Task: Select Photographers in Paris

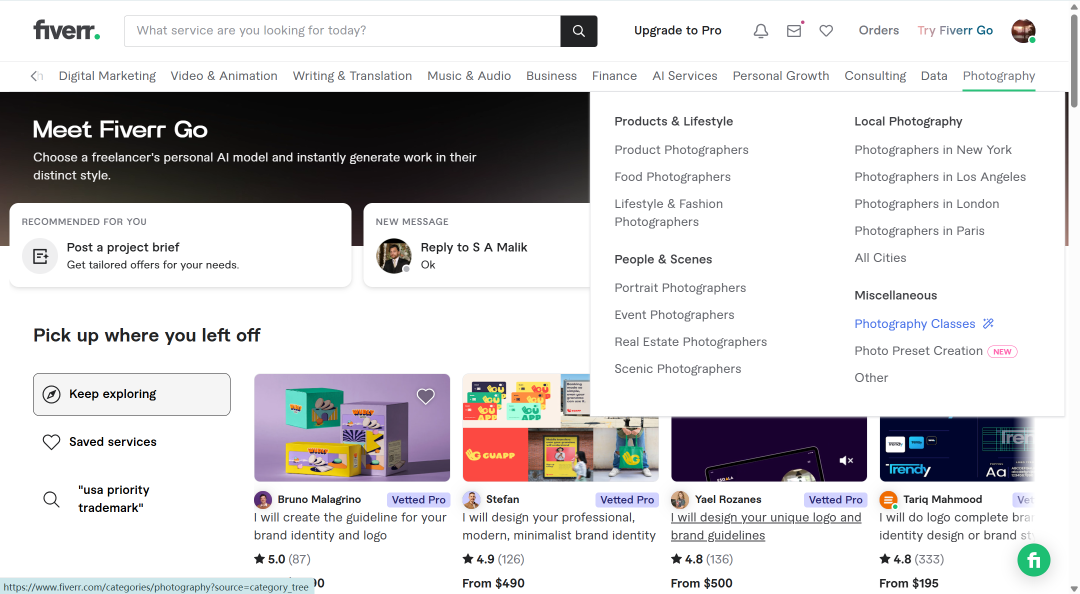Action: coord(919,230)
